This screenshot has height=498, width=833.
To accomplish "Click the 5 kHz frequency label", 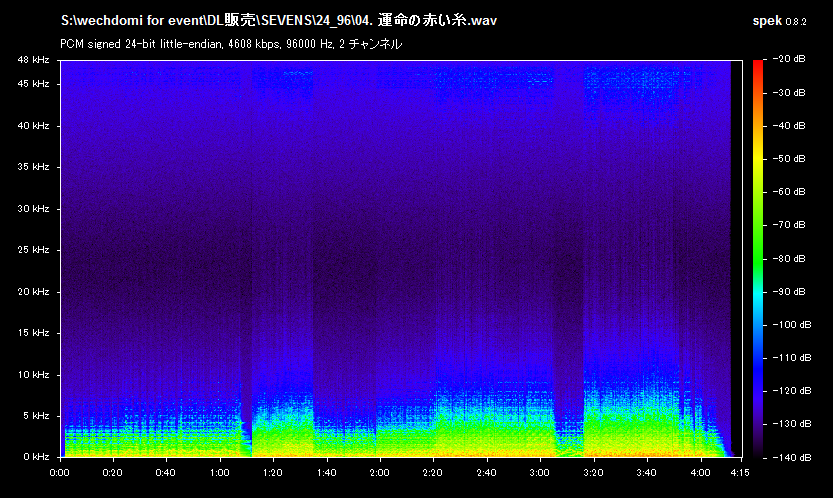I will (x=36, y=416).
